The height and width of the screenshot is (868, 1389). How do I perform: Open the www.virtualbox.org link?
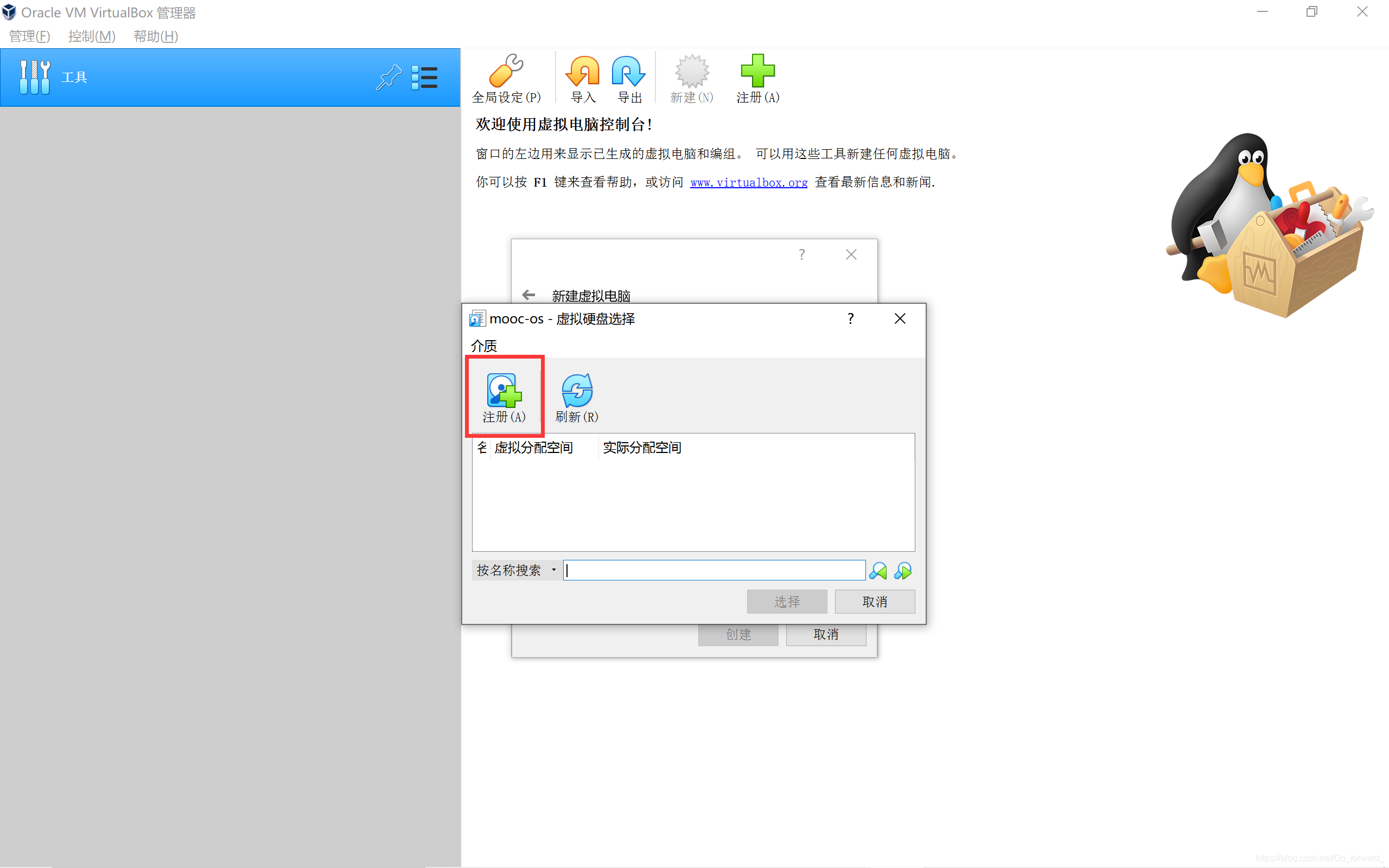(x=748, y=183)
